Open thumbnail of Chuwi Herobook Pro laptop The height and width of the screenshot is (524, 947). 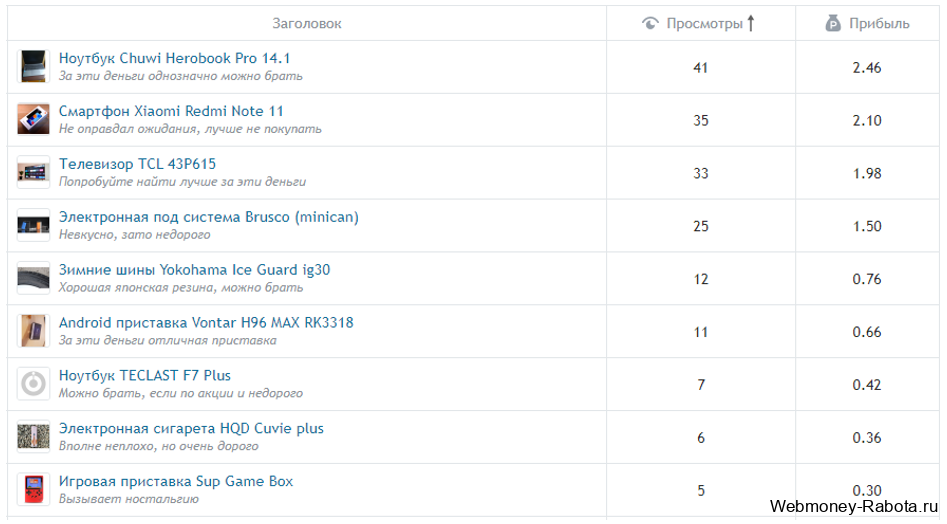pyautogui.click(x=33, y=66)
